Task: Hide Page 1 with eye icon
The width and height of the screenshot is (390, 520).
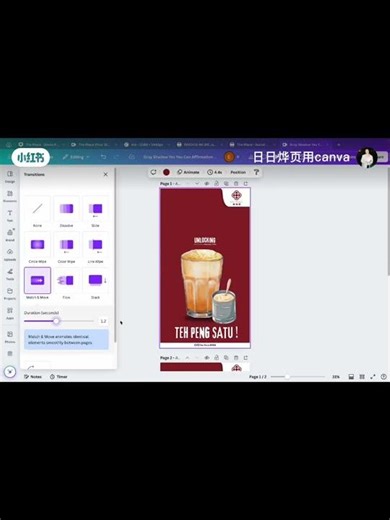Action: coord(207,184)
